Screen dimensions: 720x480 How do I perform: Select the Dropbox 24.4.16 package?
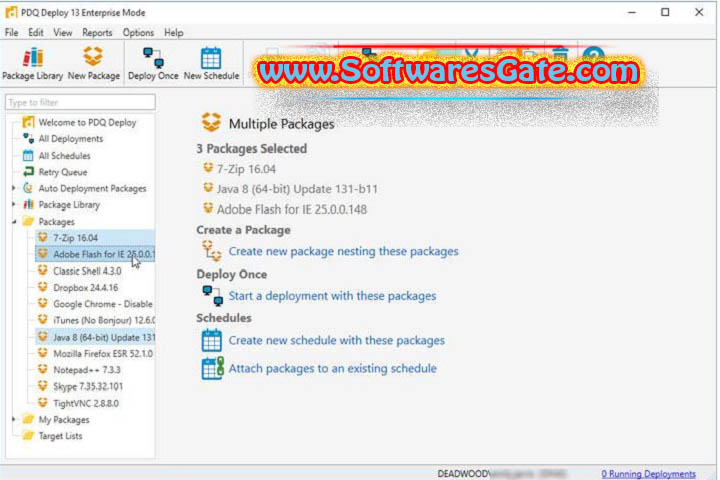85,288
